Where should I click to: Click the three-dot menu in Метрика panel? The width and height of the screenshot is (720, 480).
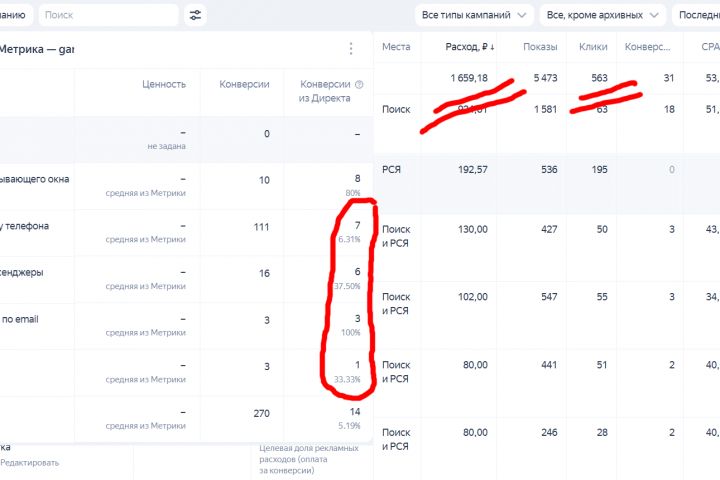pyautogui.click(x=351, y=48)
